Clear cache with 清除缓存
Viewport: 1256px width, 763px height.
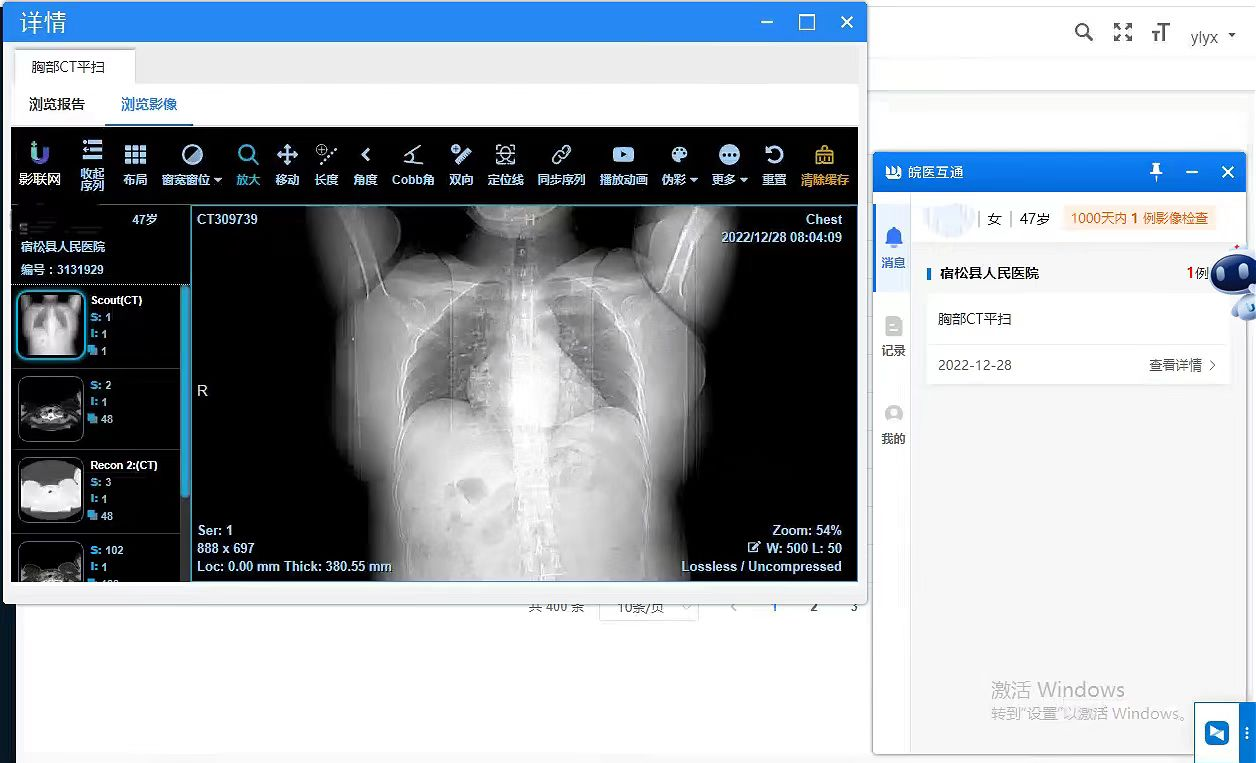coord(824,165)
